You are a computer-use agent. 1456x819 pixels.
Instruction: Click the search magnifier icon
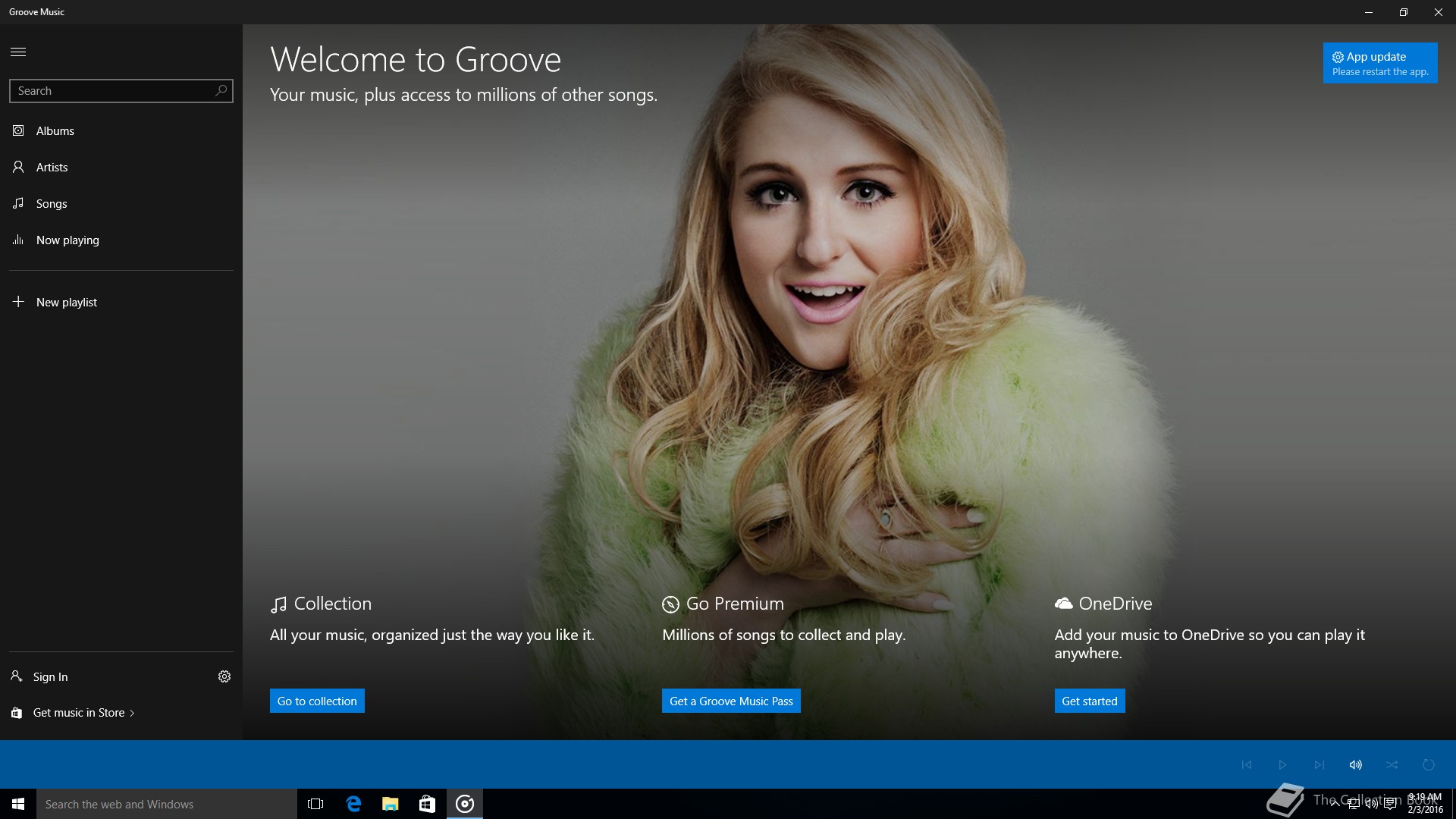coord(221,90)
